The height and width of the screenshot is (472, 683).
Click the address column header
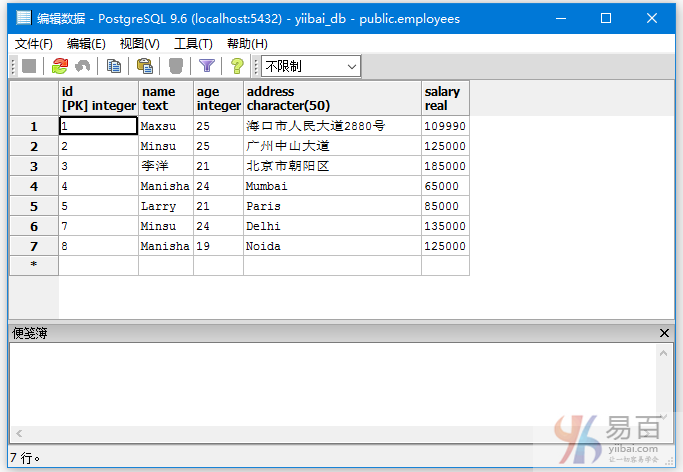[x=332, y=98]
